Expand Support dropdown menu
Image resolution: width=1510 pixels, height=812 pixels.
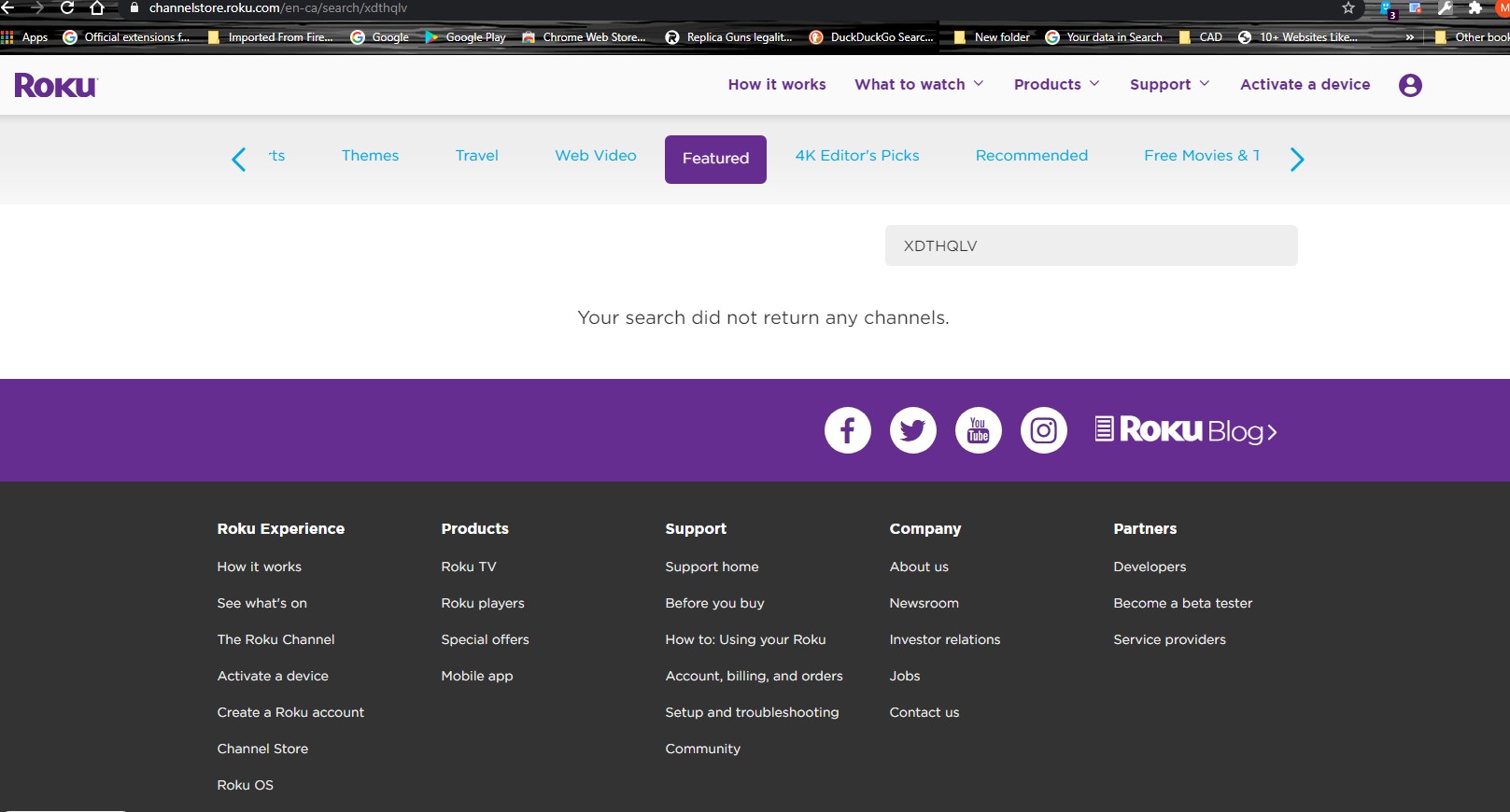pos(1170,84)
